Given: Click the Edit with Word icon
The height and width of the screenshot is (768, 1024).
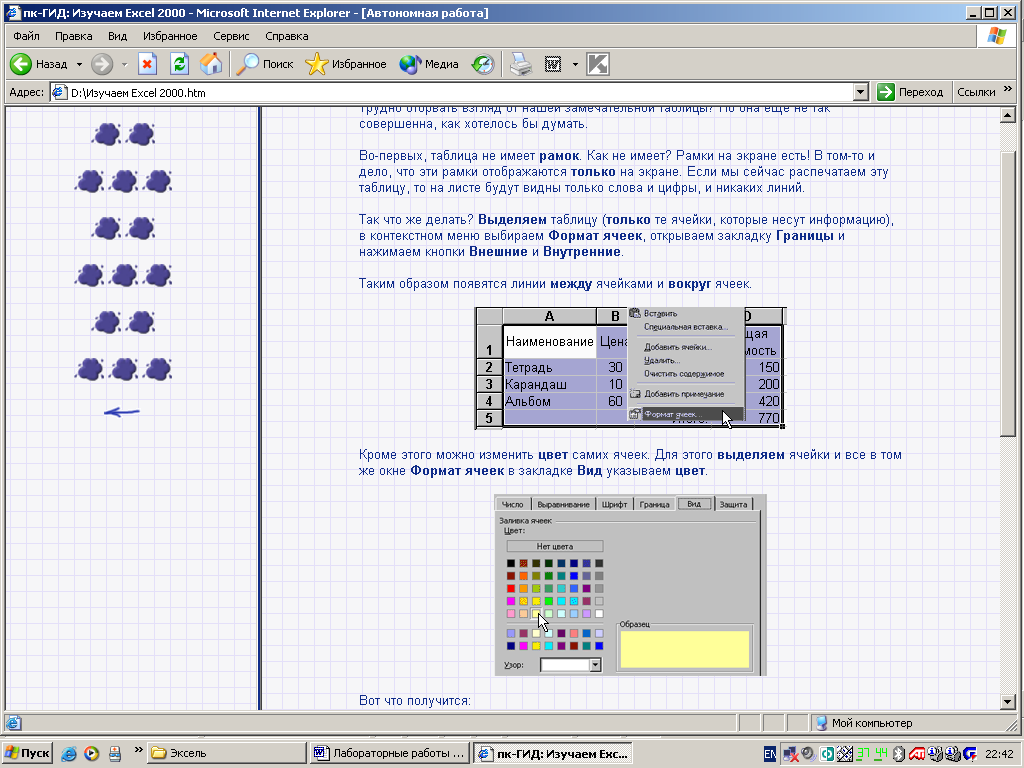Looking at the screenshot, I should pyautogui.click(x=552, y=64).
